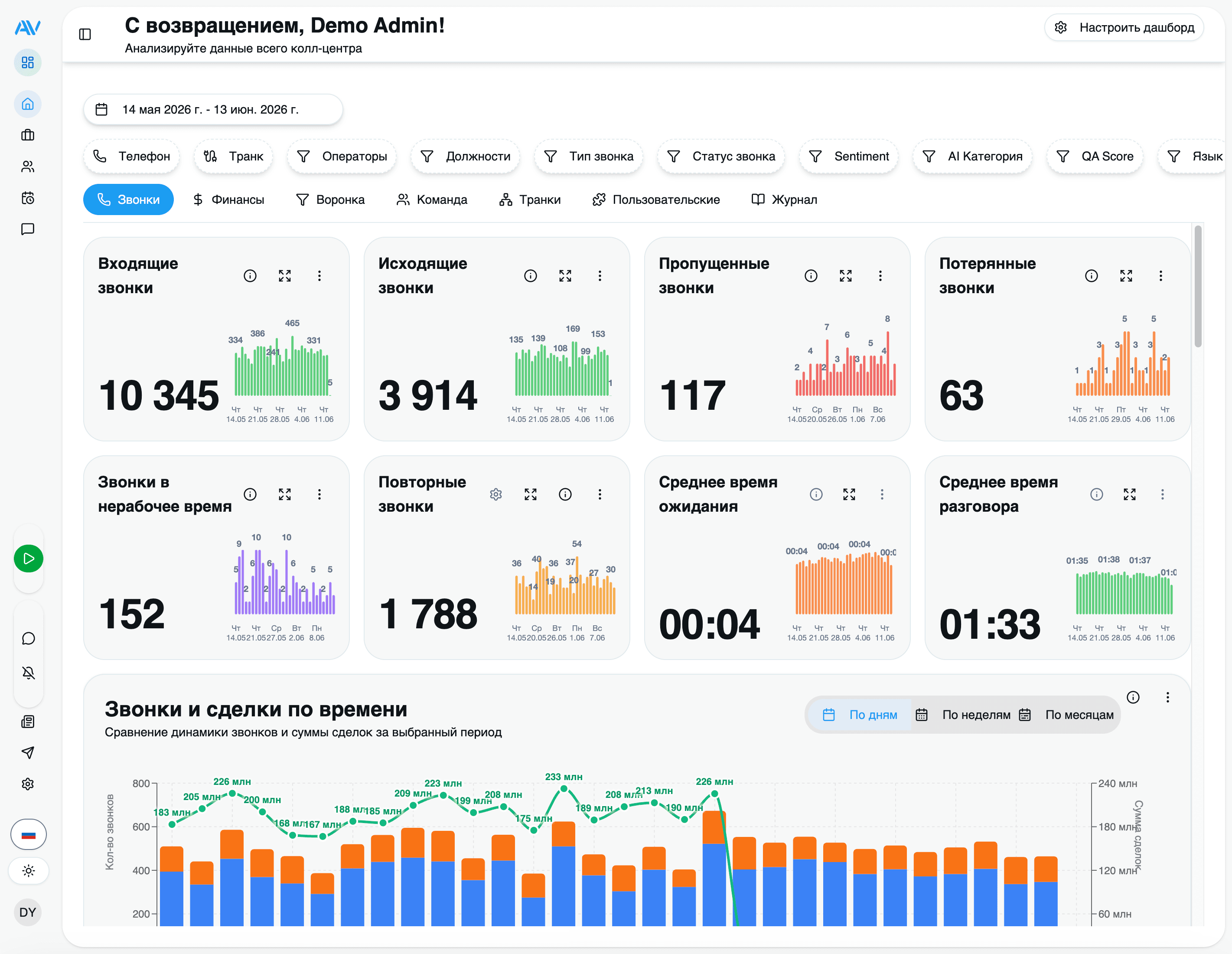Open the settings gear in sidebar

[28, 784]
